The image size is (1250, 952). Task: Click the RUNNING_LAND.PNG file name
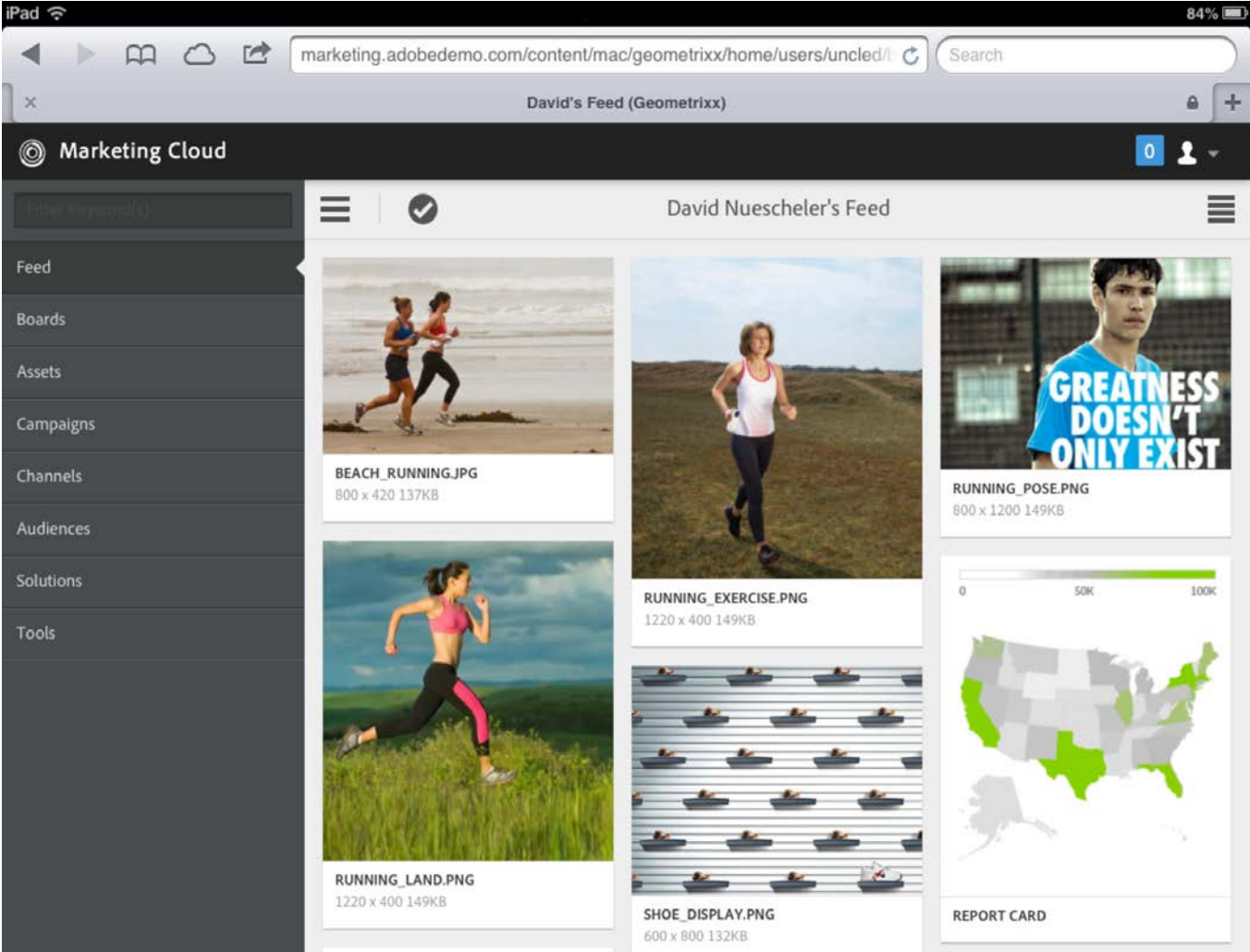404,880
